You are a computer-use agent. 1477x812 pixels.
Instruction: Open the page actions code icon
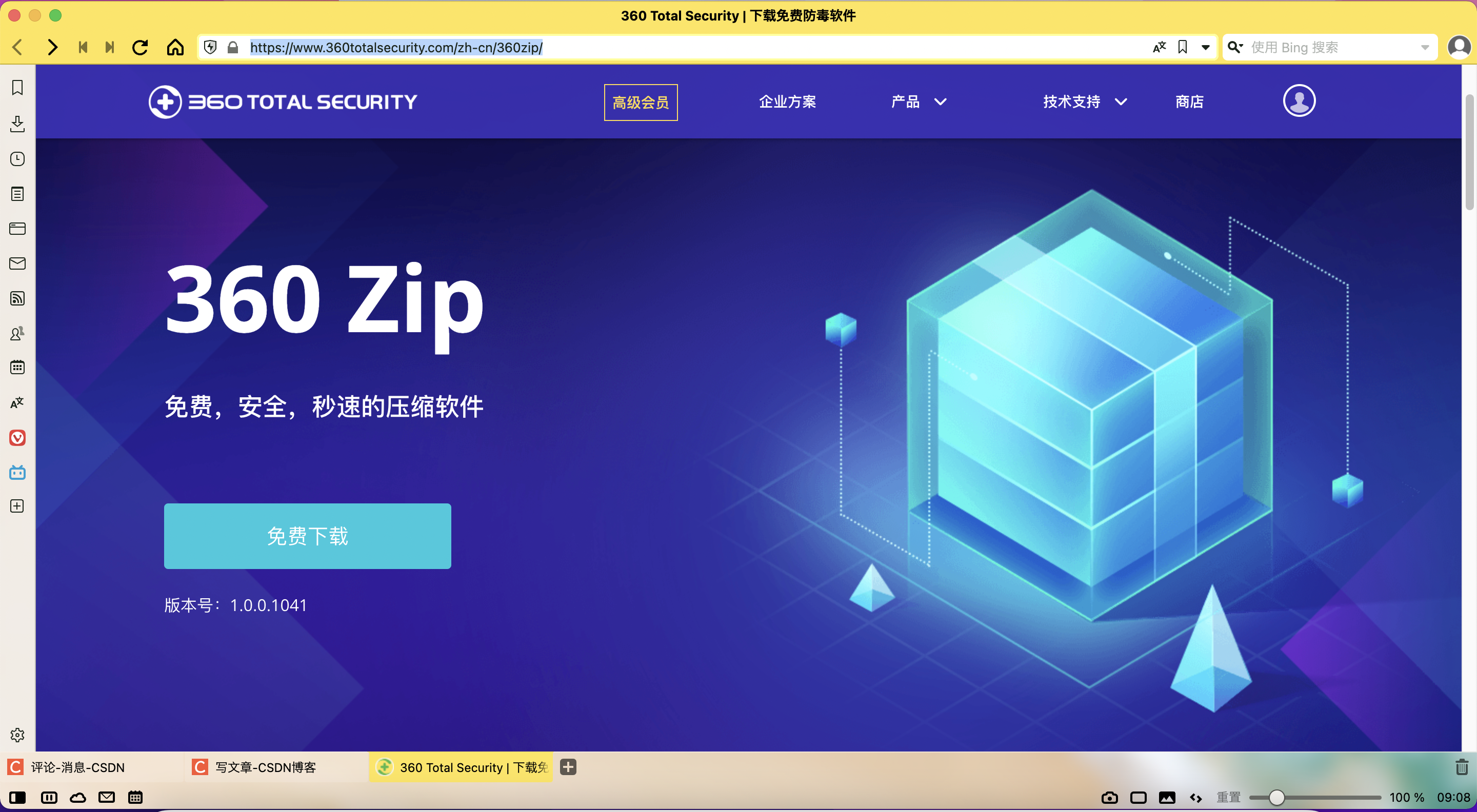[x=1195, y=797]
